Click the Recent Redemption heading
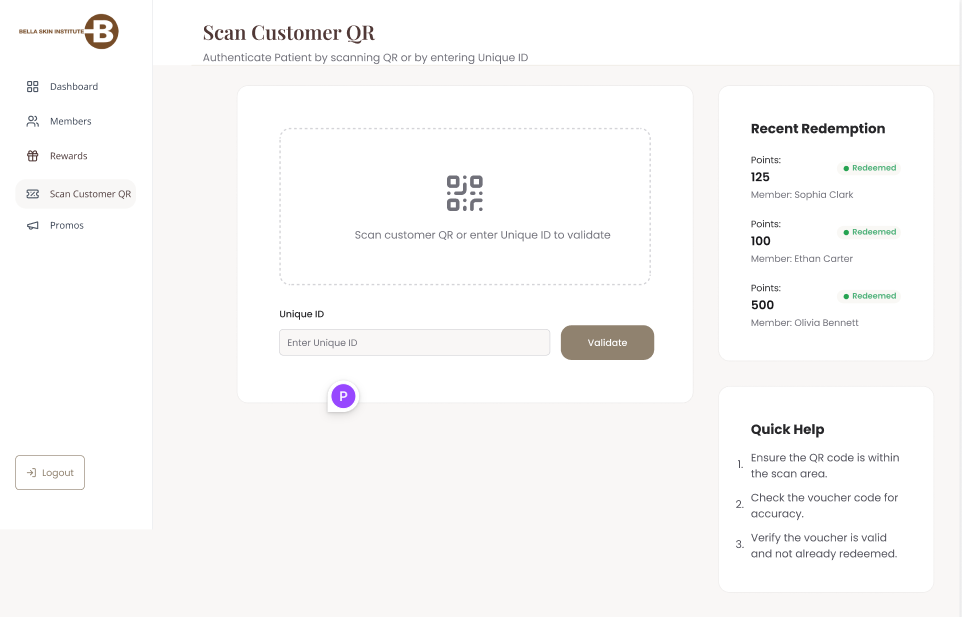The width and height of the screenshot is (962, 617). 818,128
